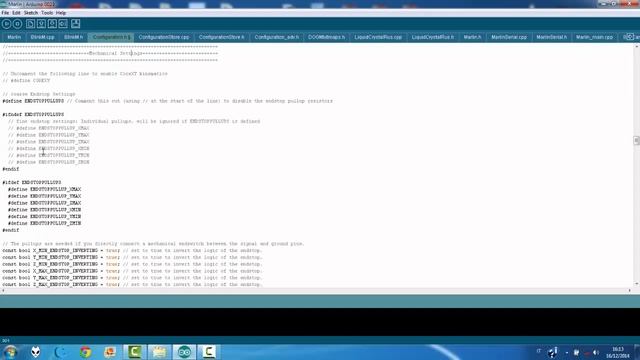640x360 pixels.
Task: Click the green Camtasia taskbar icon
Action: (x=135, y=352)
